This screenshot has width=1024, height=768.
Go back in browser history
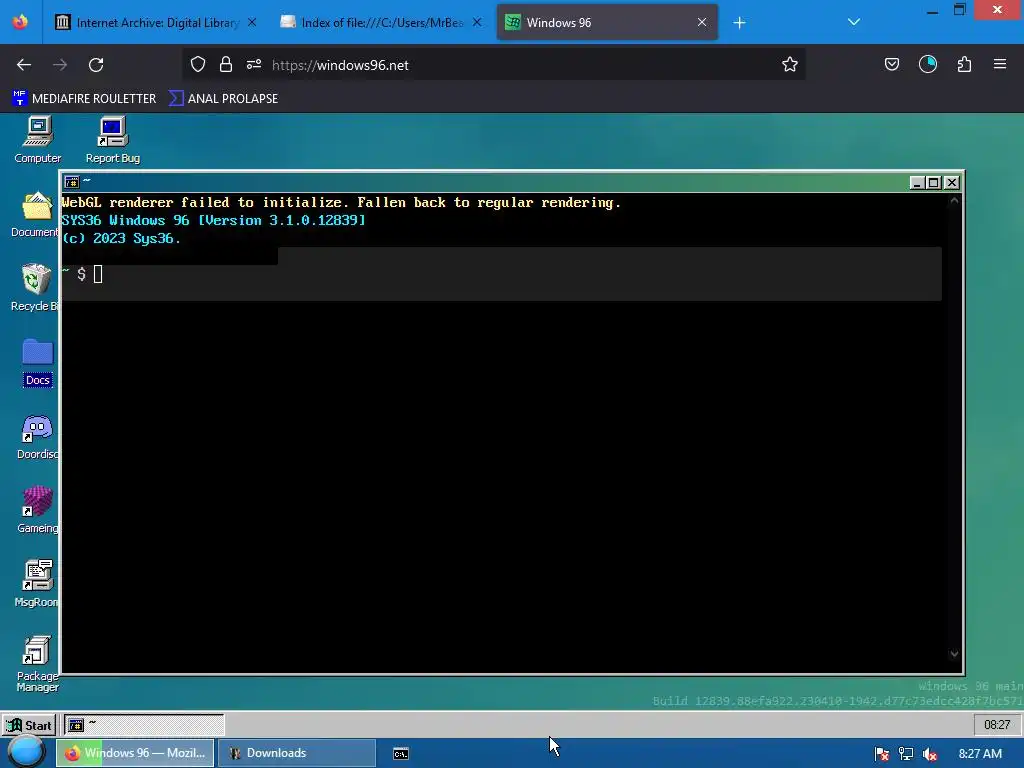point(24,65)
